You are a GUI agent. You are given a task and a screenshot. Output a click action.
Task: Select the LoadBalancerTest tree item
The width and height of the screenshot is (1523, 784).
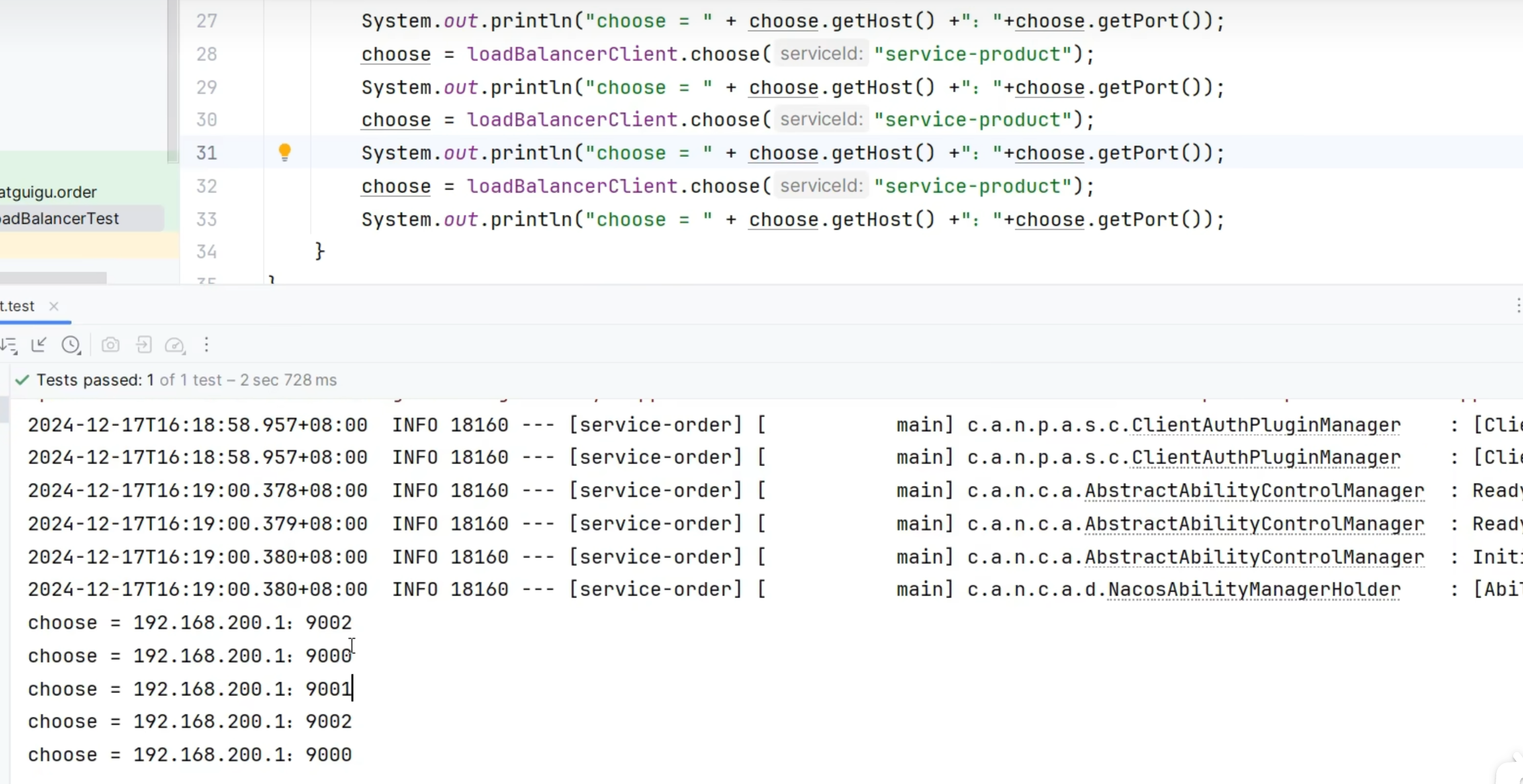[x=60, y=219]
